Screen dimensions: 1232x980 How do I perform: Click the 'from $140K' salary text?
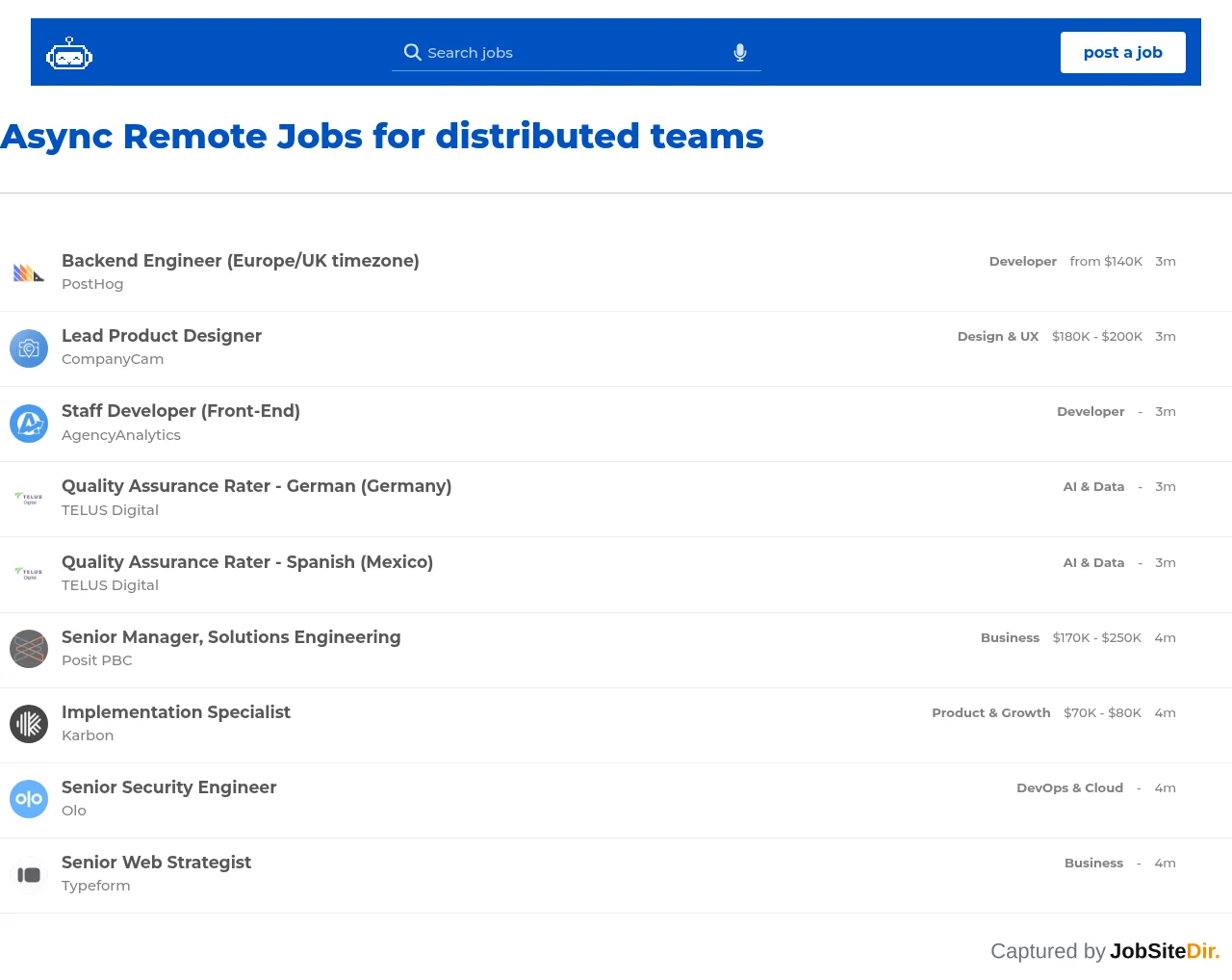point(1106,261)
